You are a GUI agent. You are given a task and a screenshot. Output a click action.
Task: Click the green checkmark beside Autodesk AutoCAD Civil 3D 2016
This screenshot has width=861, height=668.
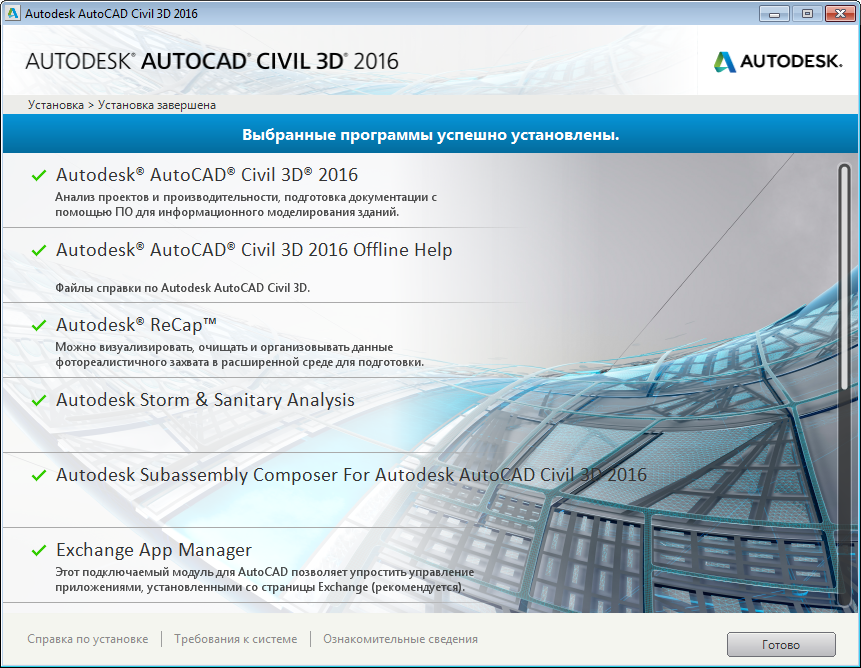coord(38,176)
